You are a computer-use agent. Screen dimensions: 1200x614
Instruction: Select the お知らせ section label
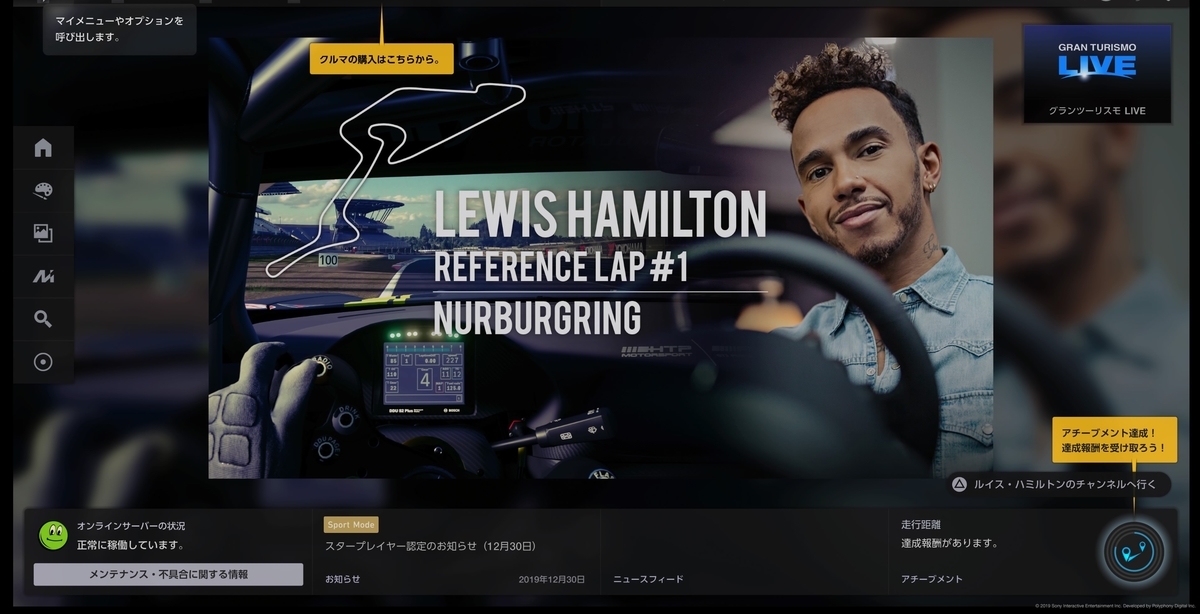click(342, 579)
